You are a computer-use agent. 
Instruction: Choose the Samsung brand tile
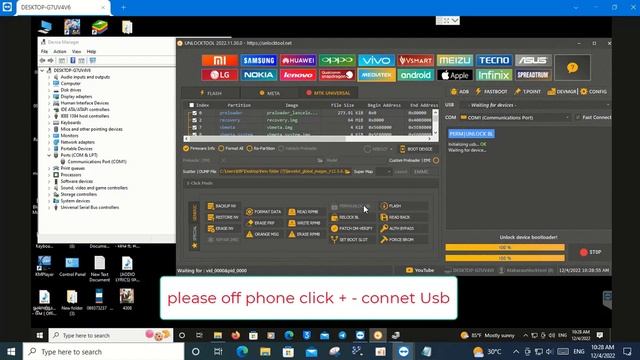click(259, 60)
